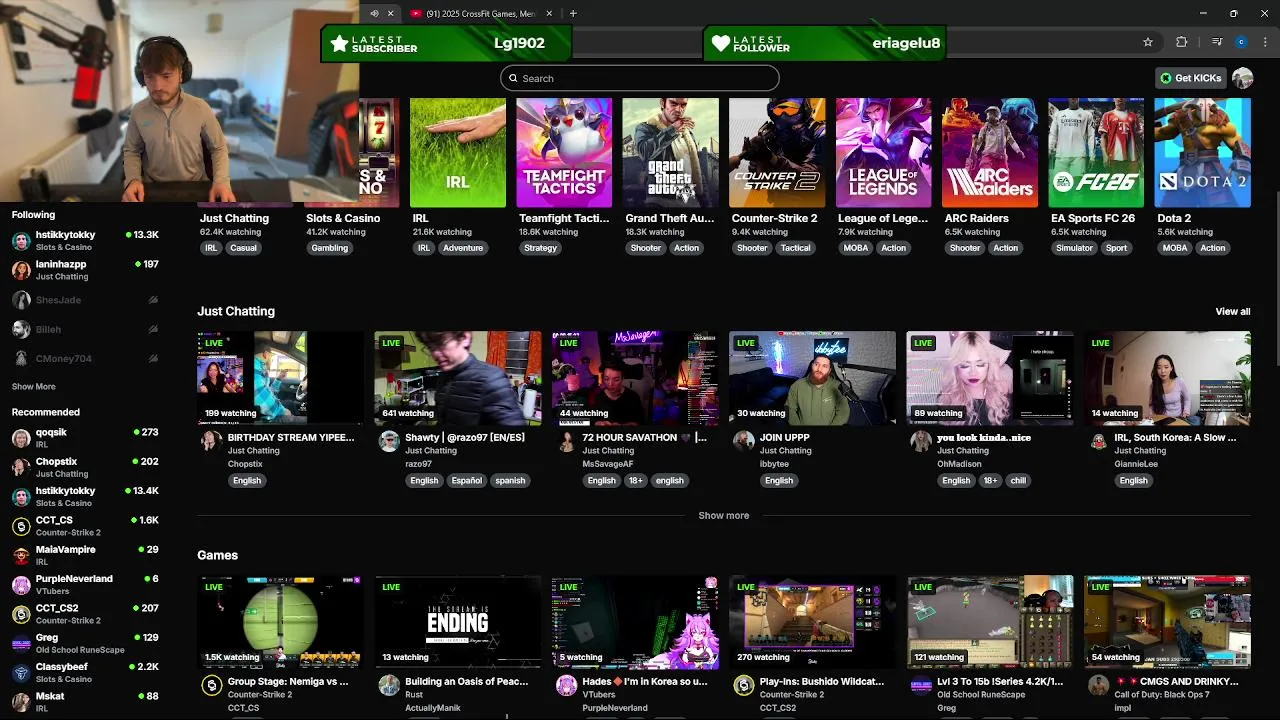Screen dimensions: 1280x720
Task: Open the Chrome profile icon
Action: (x=1241, y=42)
